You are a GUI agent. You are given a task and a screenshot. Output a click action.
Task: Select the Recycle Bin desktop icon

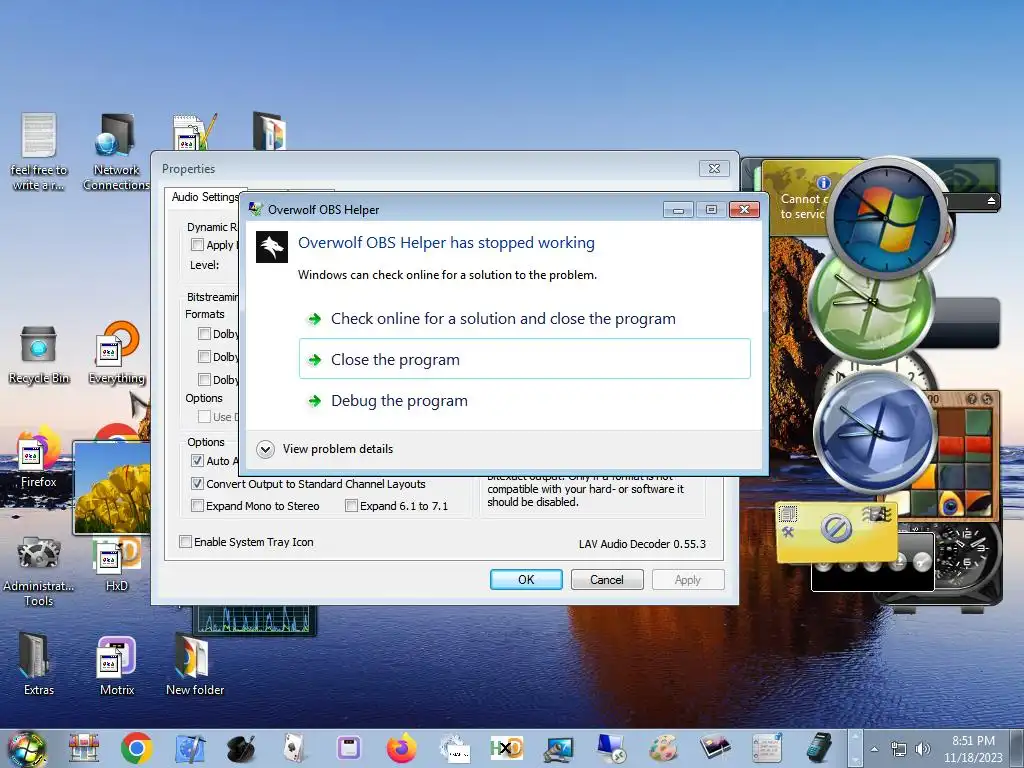pyautogui.click(x=39, y=355)
